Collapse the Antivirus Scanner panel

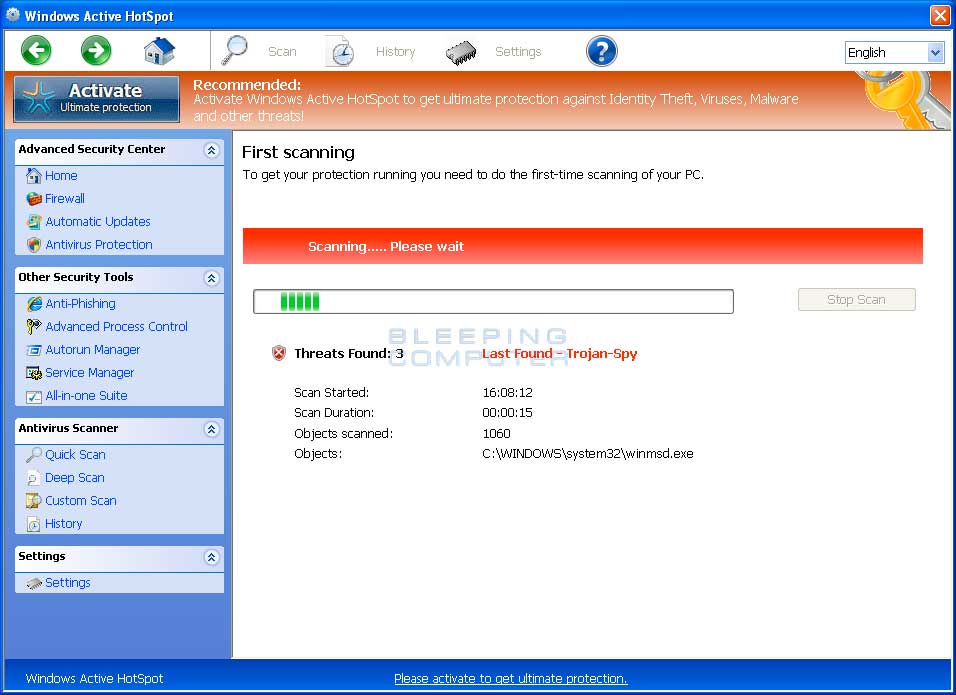[x=210, y=429]
